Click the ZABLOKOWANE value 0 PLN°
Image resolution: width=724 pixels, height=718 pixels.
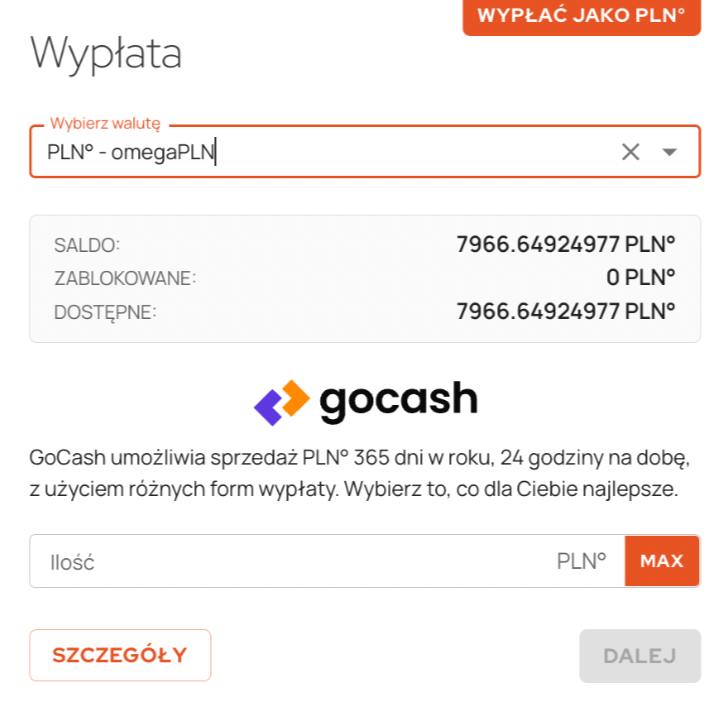pyautogui.click(x=640, y=278)
